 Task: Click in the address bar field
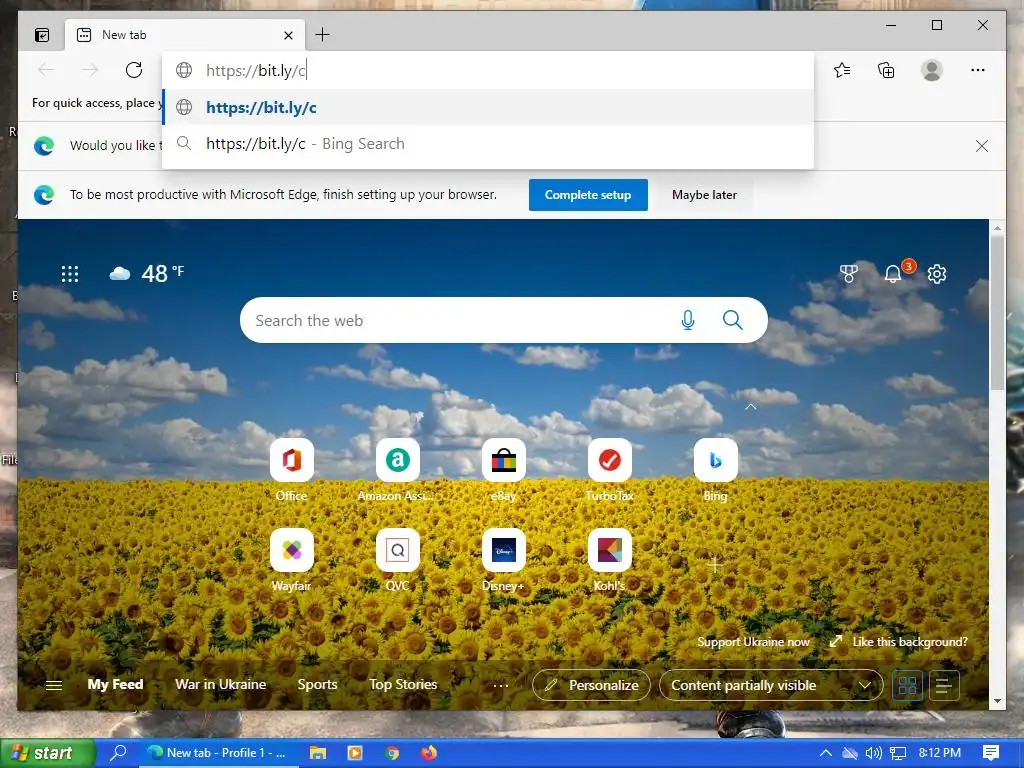[x=488, y=71]
